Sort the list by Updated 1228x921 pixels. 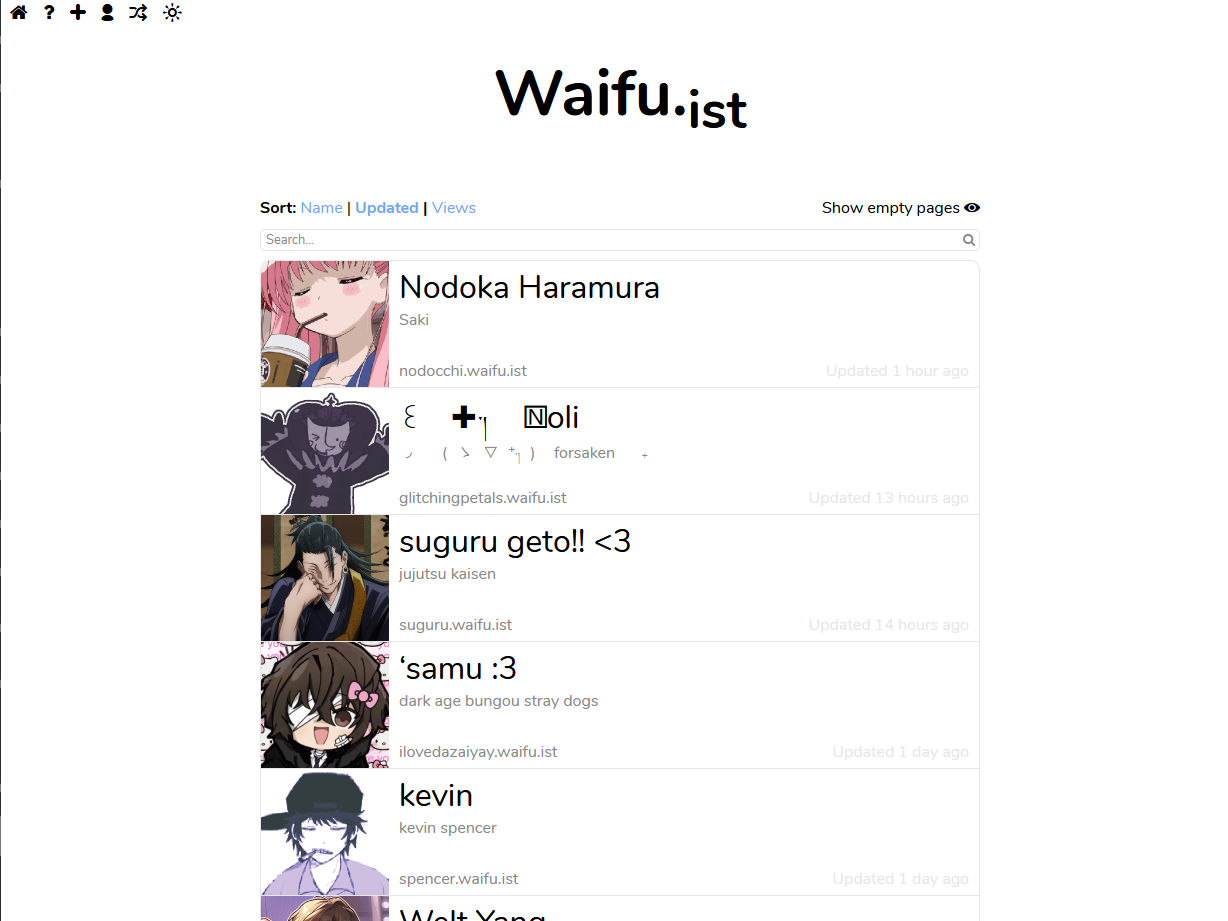[x=387, y=208]
